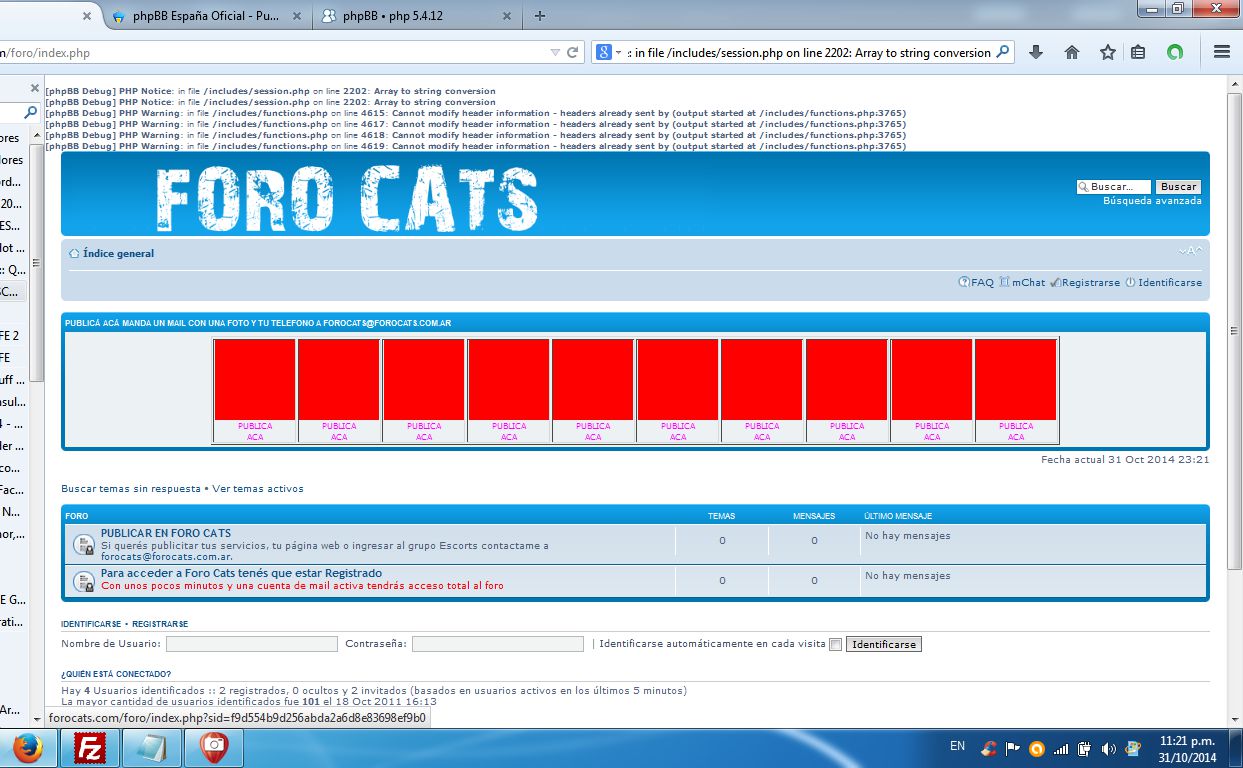1243x768 pixels.
Task: Switch to the phpBB España Oficial tab
Action: (x=207, y=16)
